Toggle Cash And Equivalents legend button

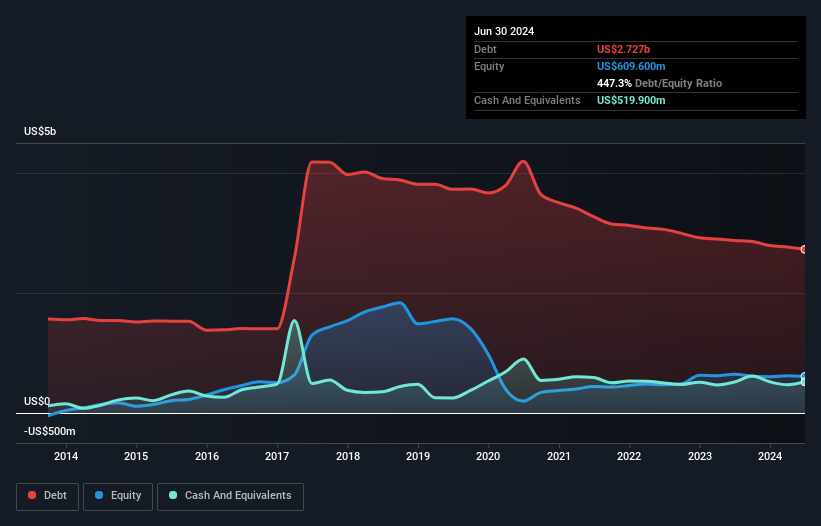(x=230, y=496)
